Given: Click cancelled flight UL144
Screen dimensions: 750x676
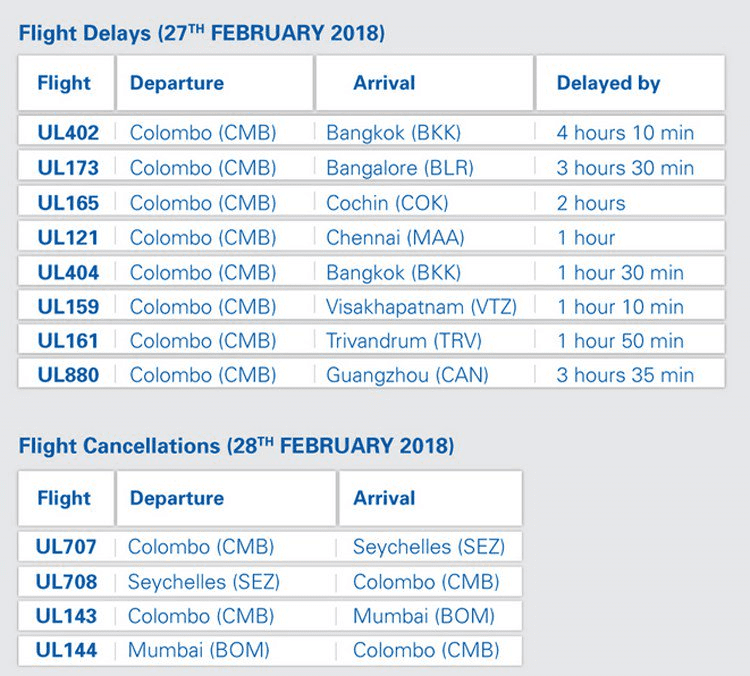Looking at the screenshot, I should (x=66, y=650).
